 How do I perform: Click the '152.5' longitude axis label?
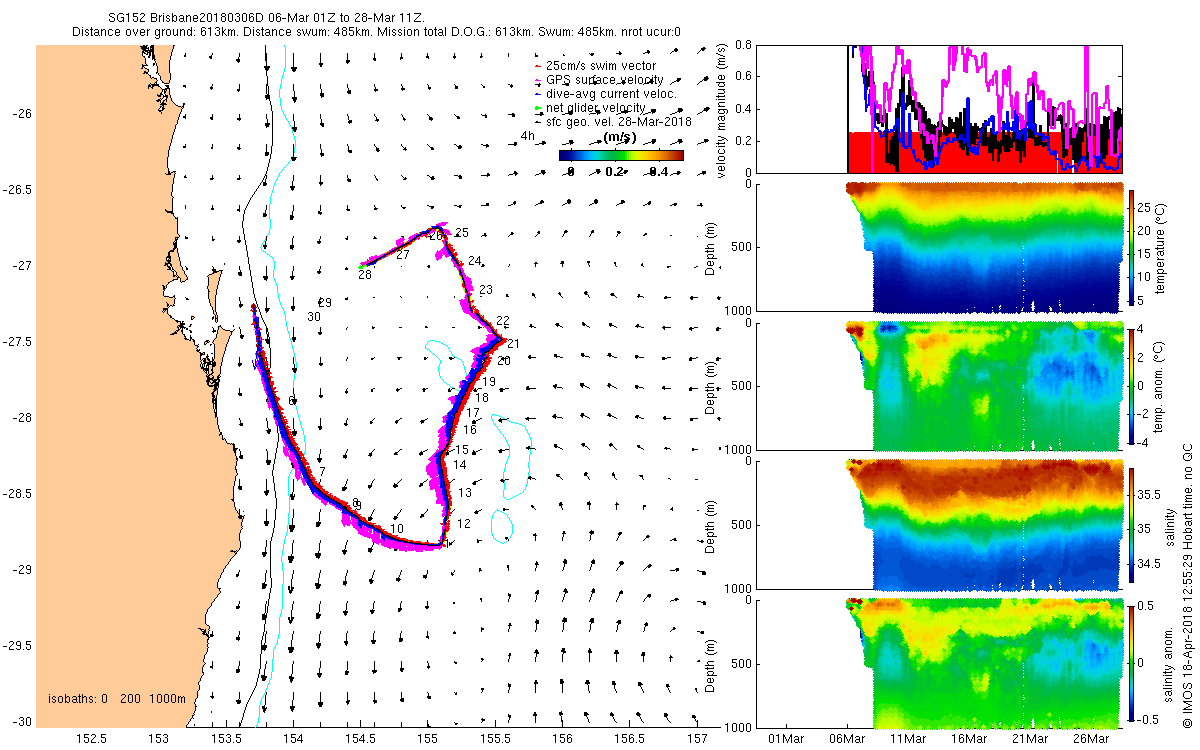(x=91, y=740)
